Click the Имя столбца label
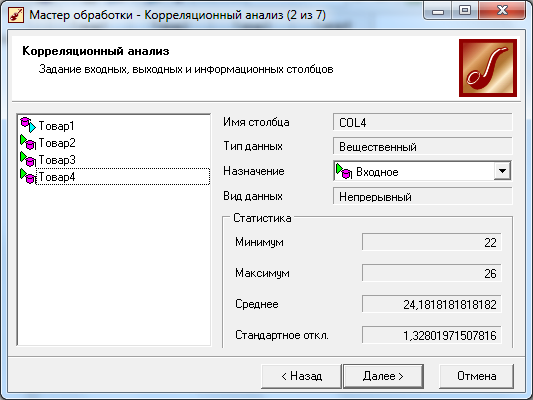Viewport: 533px width, 400px height. 256,122
